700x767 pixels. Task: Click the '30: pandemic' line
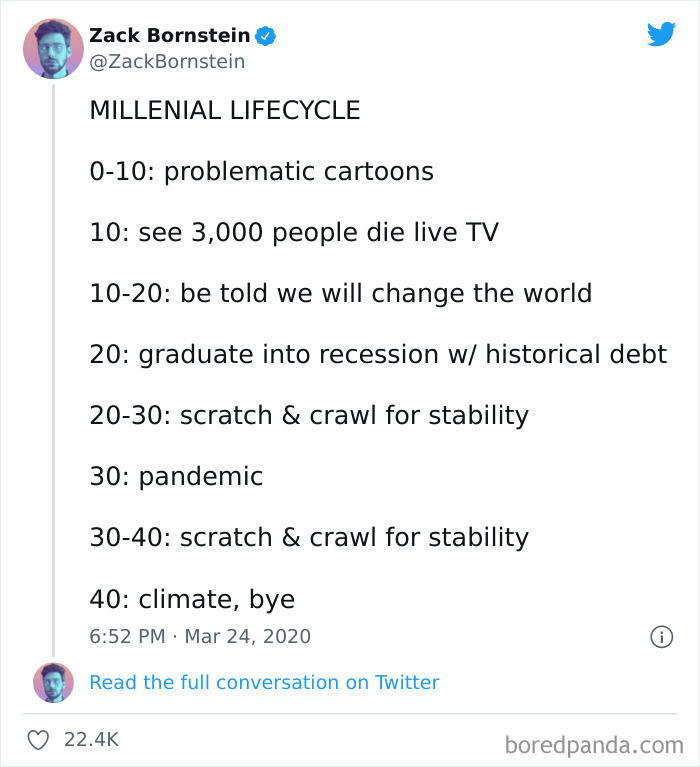point(176,476)
